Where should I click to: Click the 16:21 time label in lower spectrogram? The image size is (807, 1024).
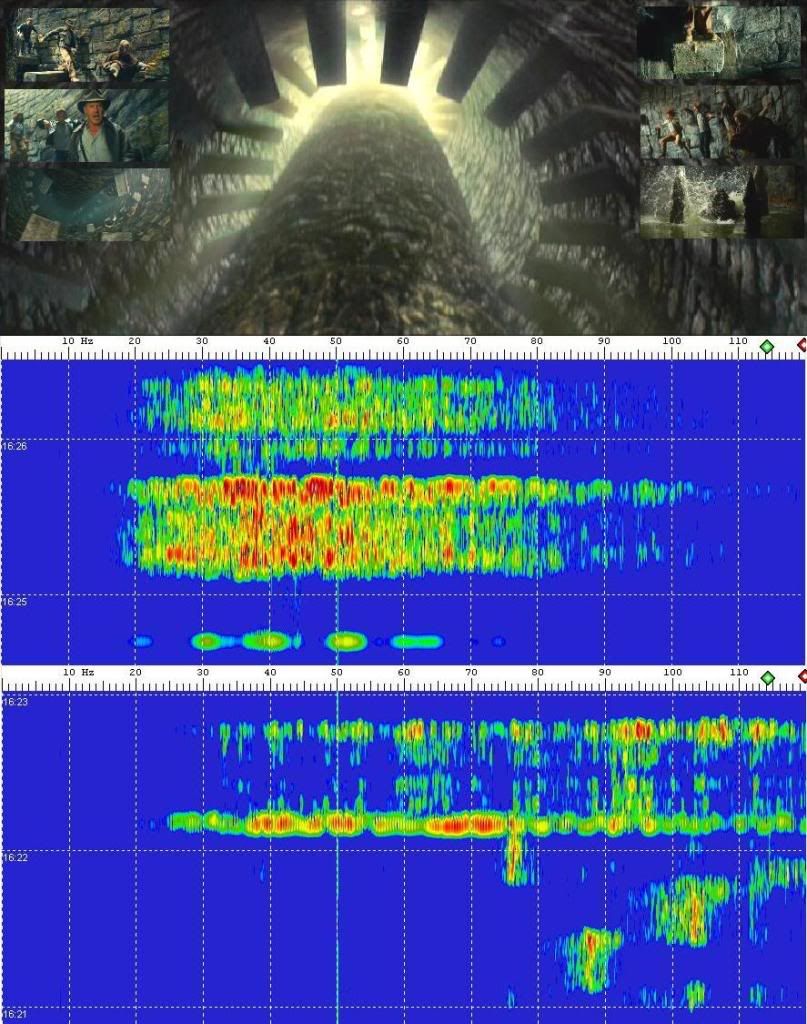click(14, 1014)
